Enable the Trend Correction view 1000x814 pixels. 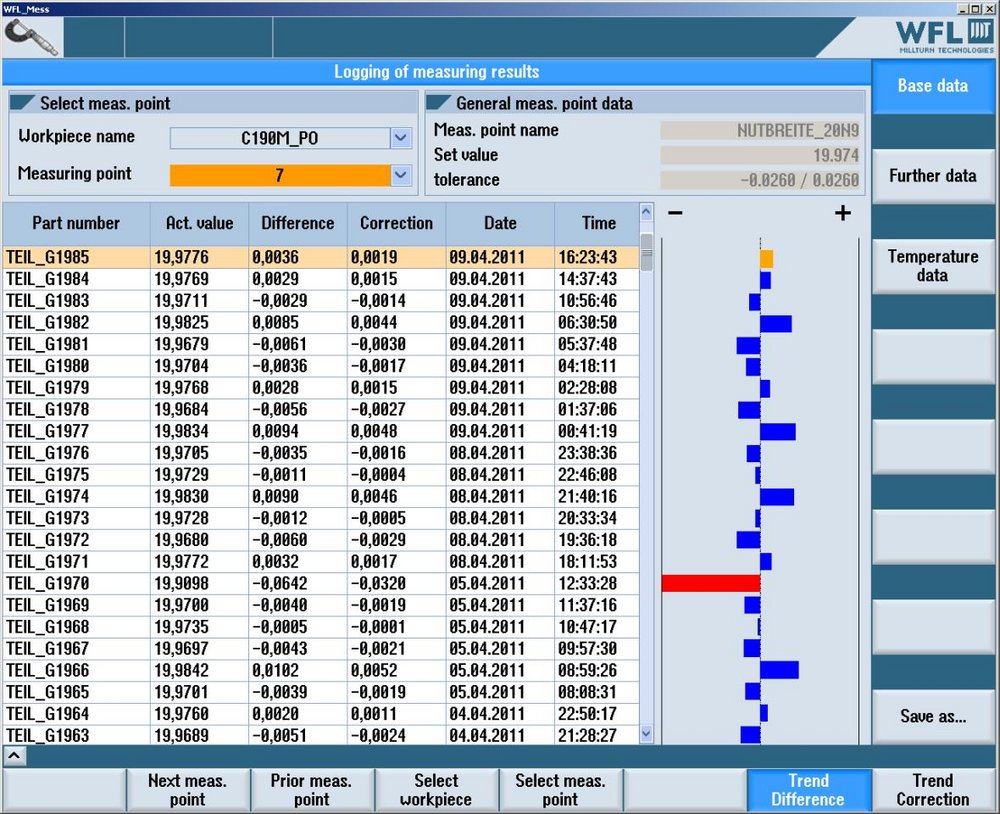[x=932, y=790]
